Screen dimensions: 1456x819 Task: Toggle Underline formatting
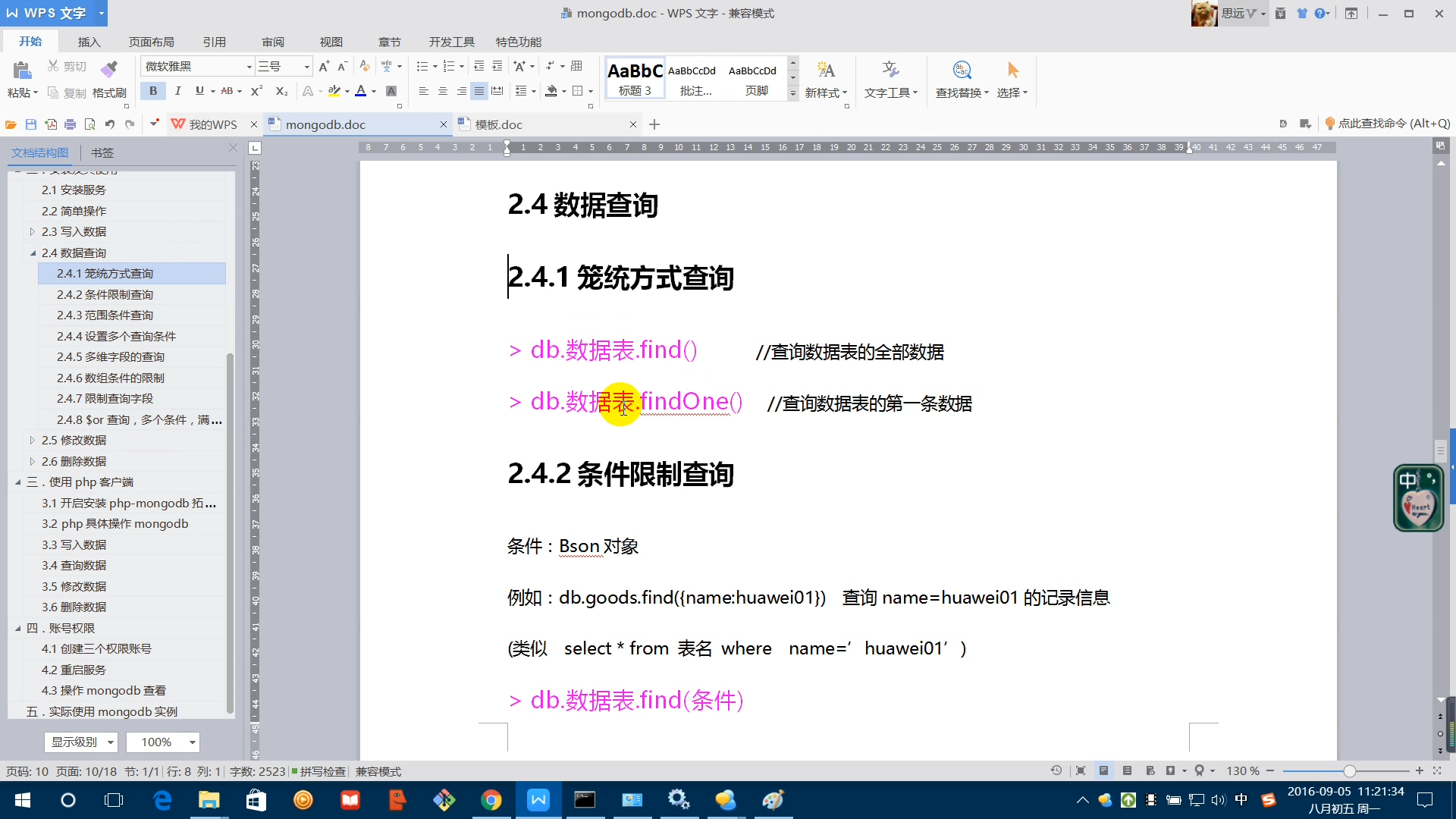click(199, 91)
